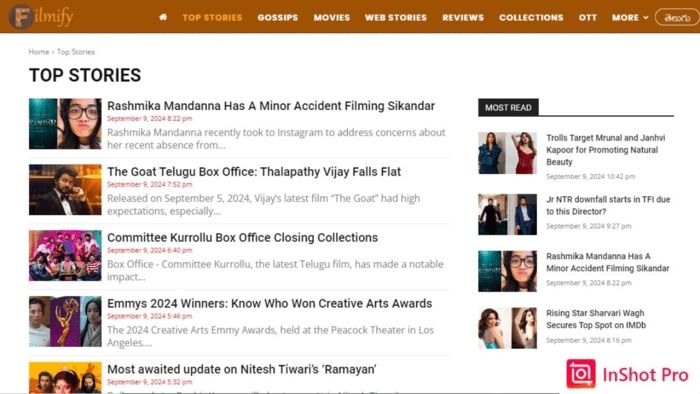Click Jr NTR sidebar thumbnail
700x394 pixels.
508,214
